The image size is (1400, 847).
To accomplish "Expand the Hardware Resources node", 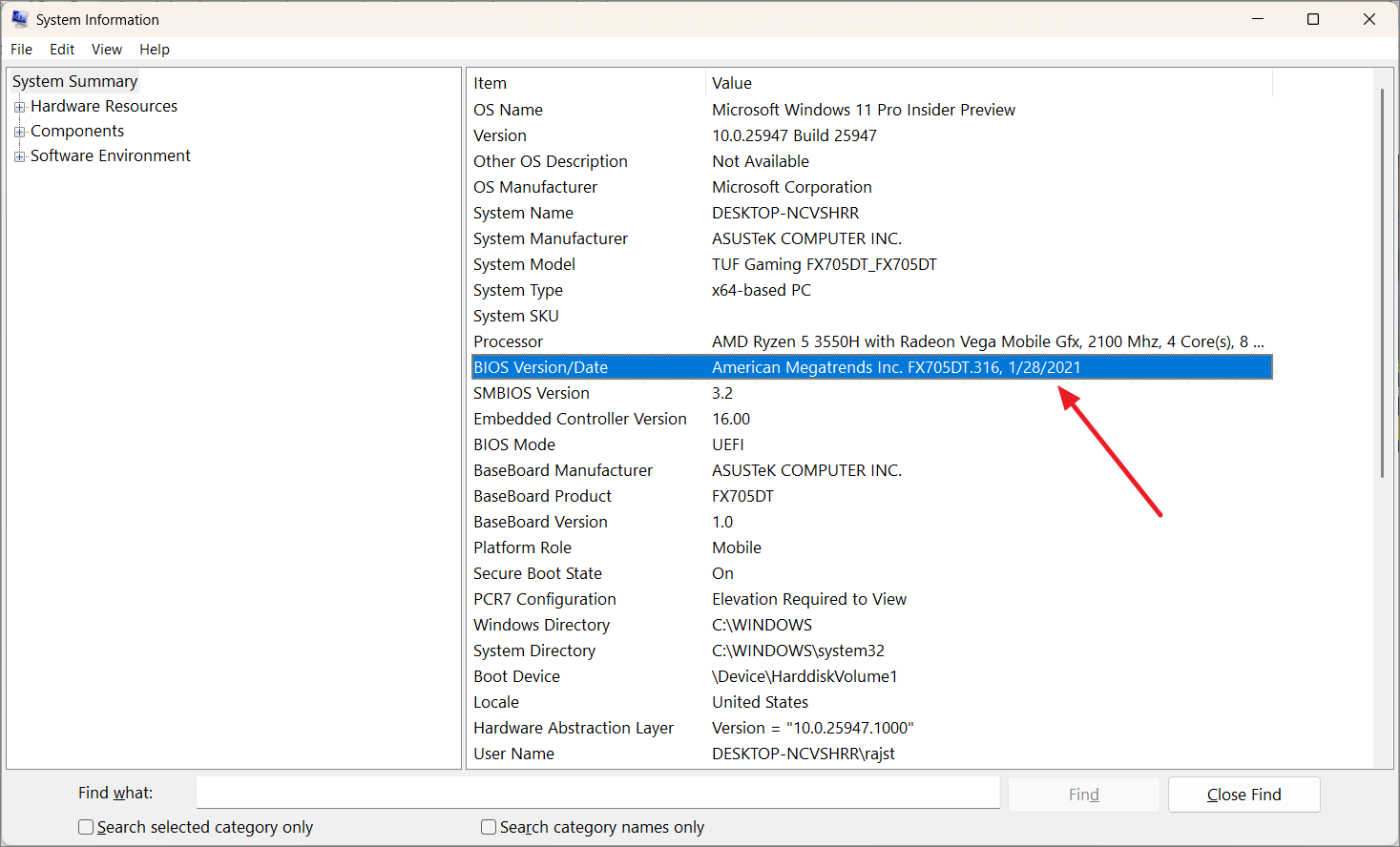I will click(x=20, y=106).
